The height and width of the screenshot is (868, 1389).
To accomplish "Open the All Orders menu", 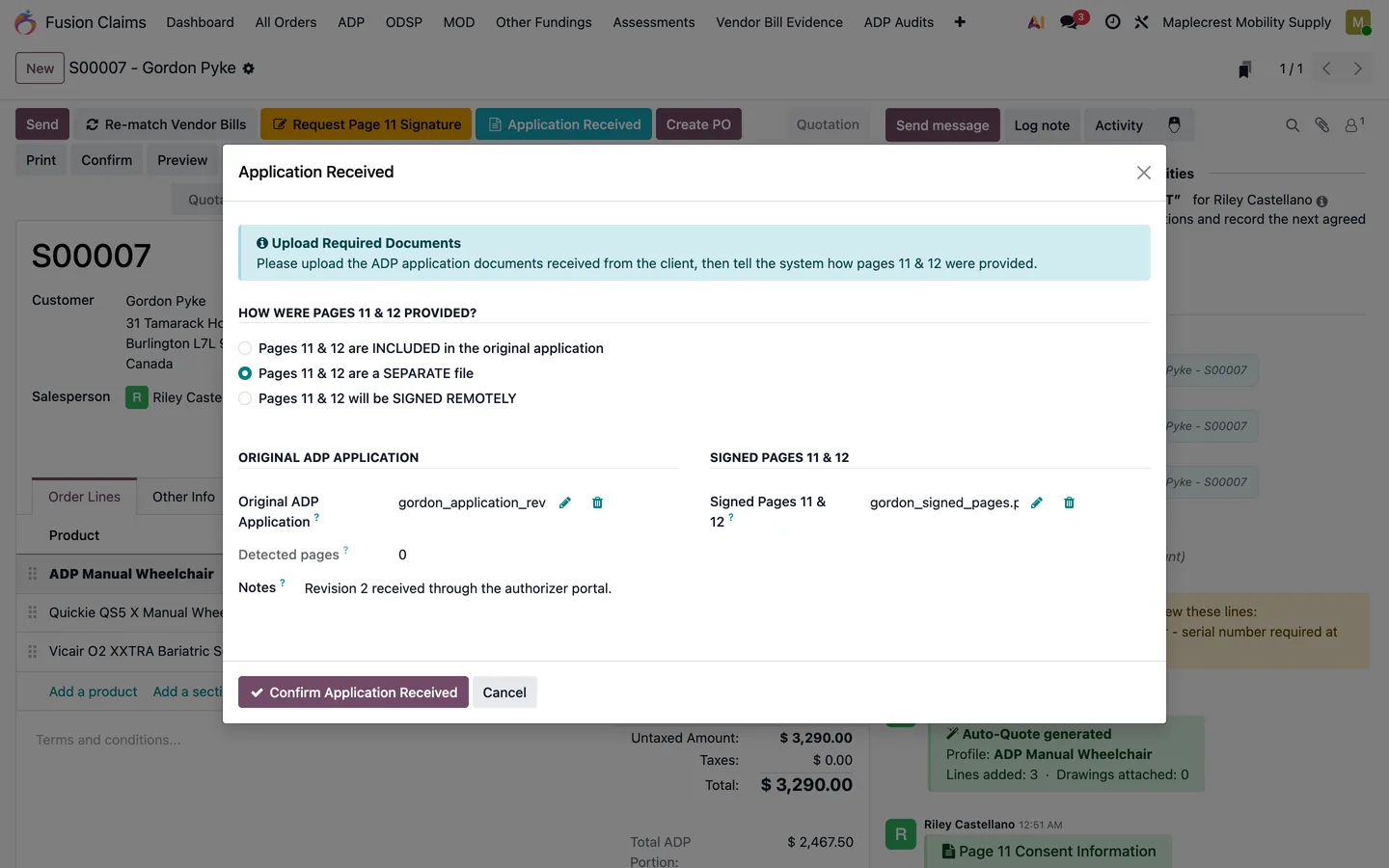I will (286, 22).
